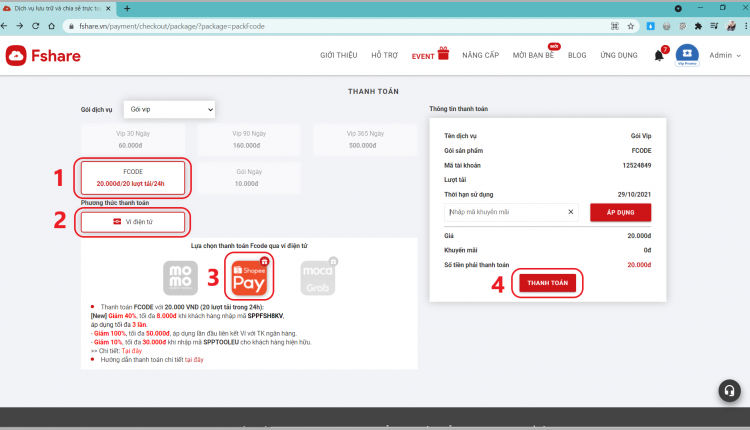Choose the Gói Ngày 10.000đ package

coord(249,177)
